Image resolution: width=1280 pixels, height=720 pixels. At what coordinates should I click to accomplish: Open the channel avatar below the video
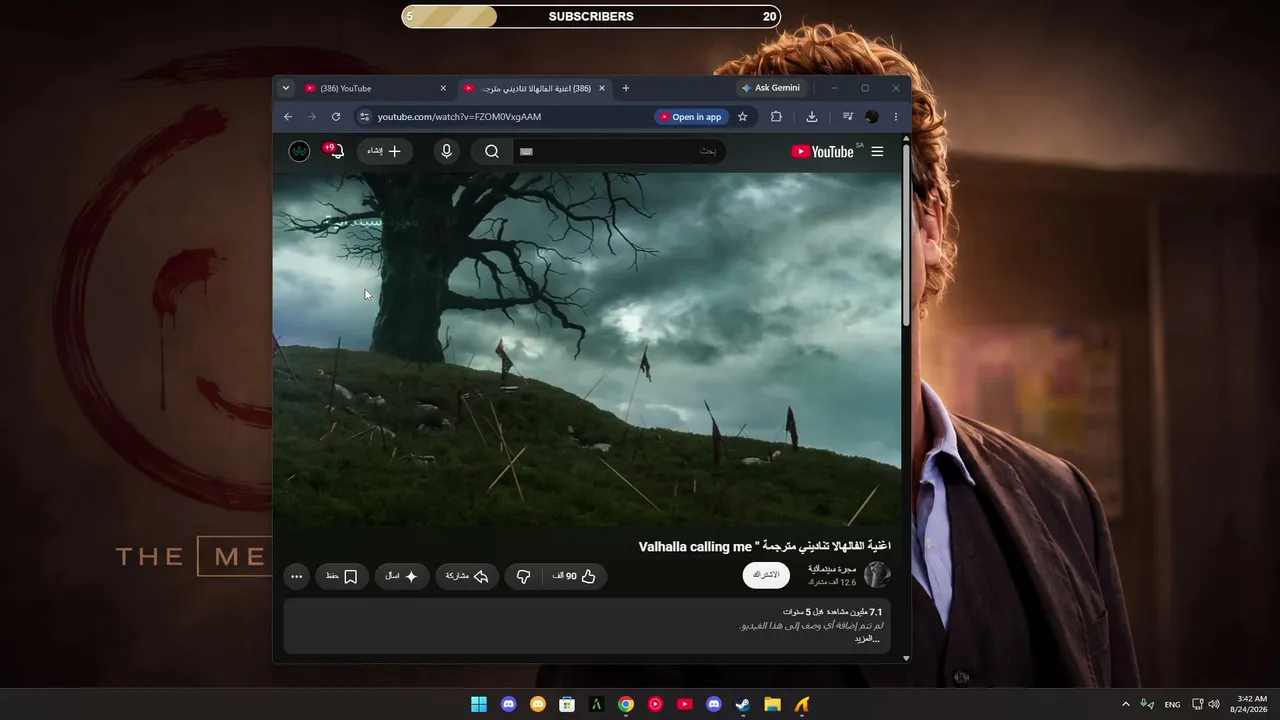tap(877, 575)
